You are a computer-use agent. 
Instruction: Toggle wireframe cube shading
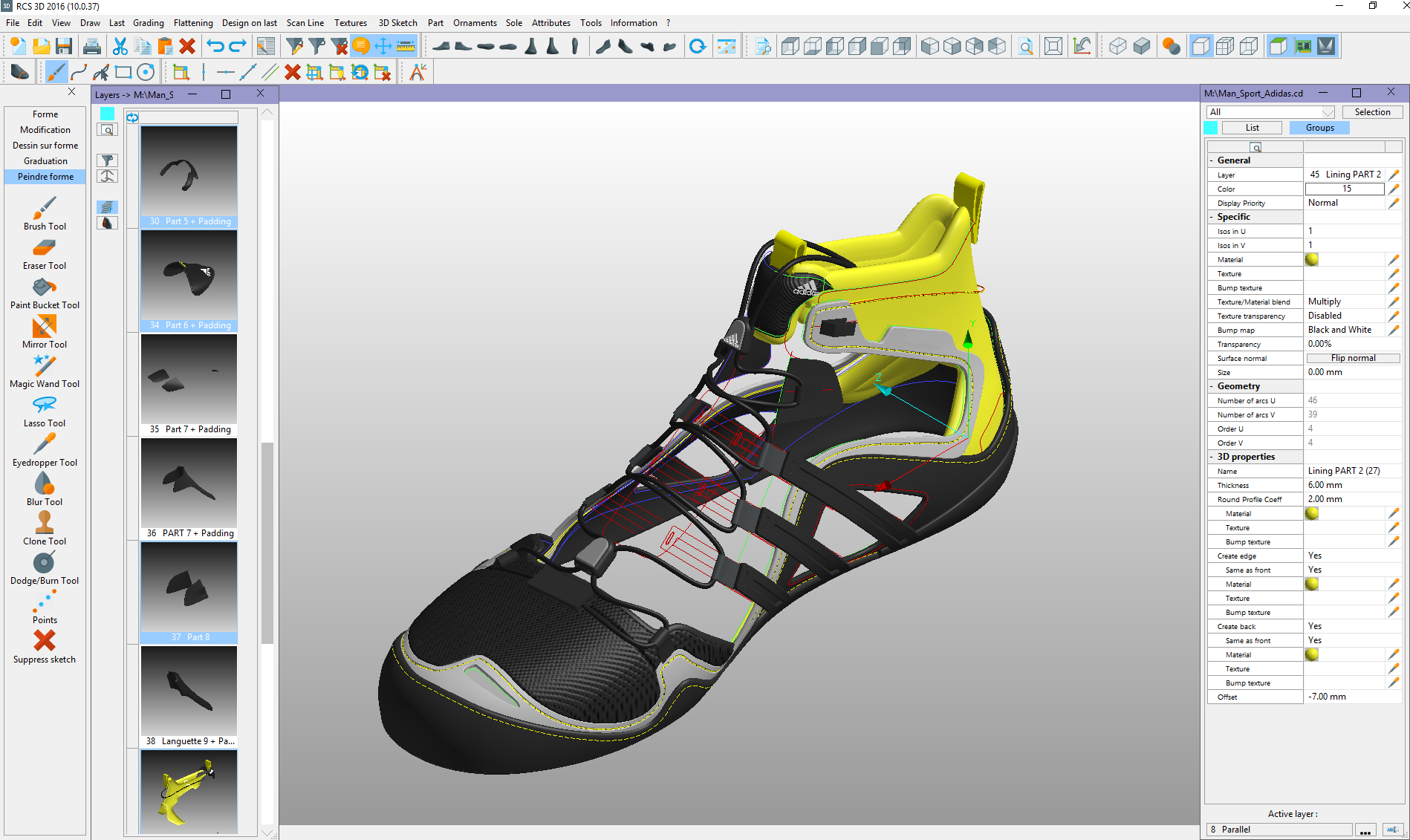point(1117,46)
